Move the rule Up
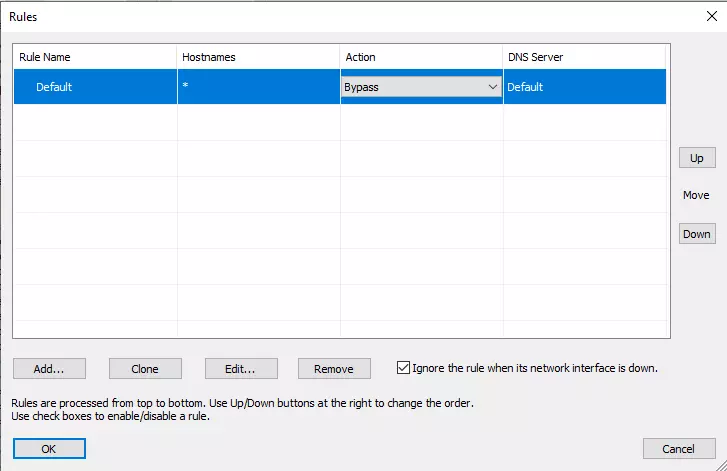Image resolution: width=727 pixels, height=471 pixels. (x=696, y=158)
